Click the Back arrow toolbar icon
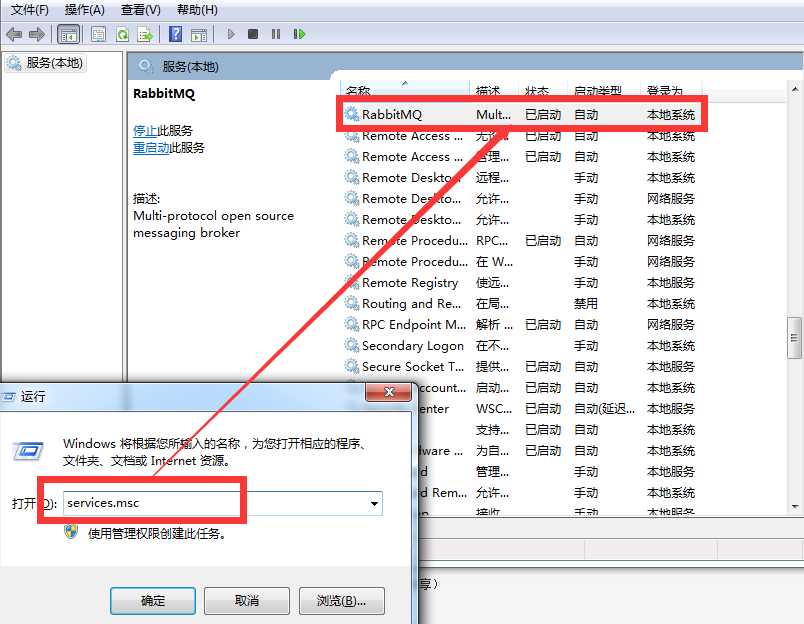The width and height of the screenshot is (804, 624). [14, 34]
